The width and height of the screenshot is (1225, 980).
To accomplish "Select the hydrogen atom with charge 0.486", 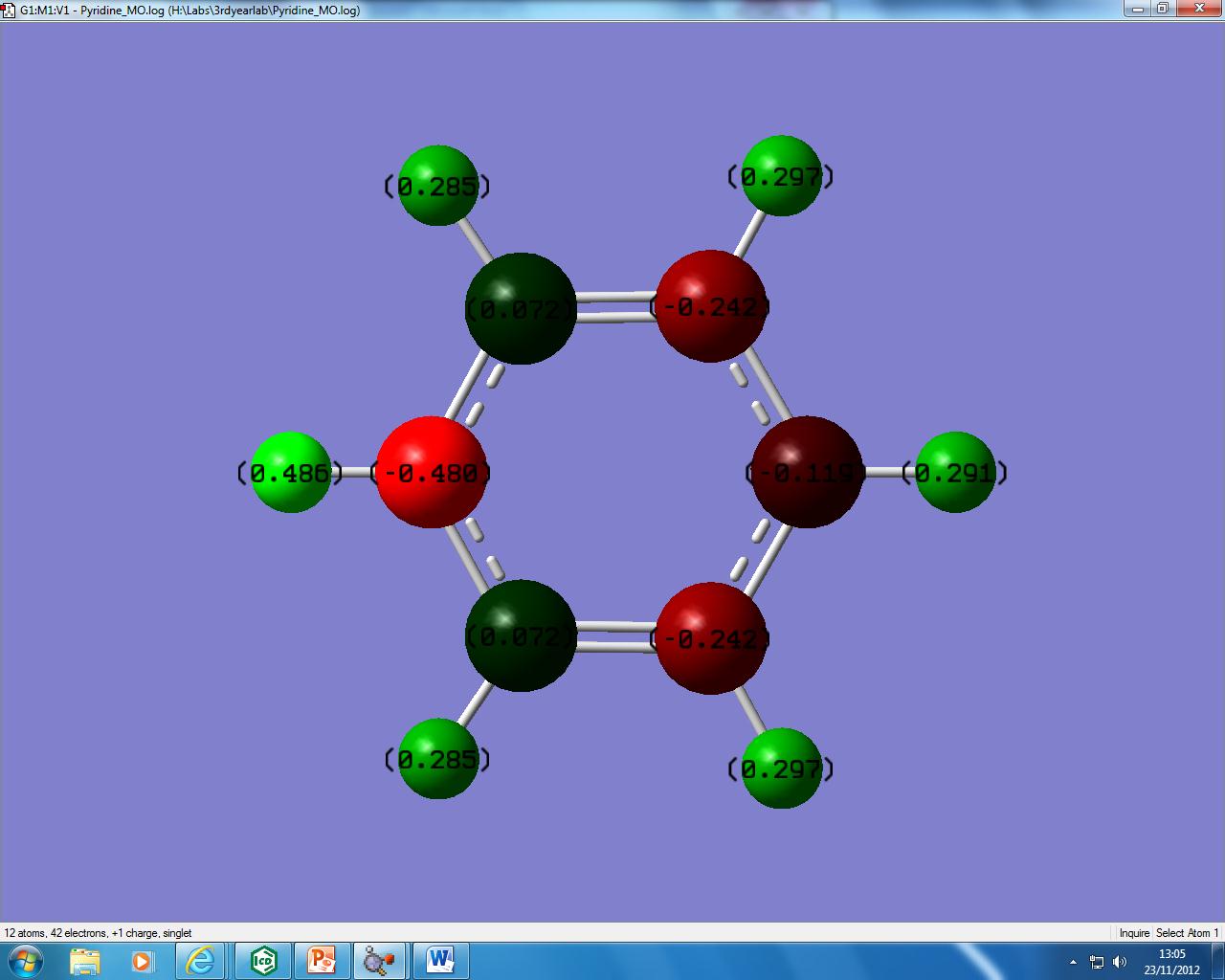I will [291, 472].
